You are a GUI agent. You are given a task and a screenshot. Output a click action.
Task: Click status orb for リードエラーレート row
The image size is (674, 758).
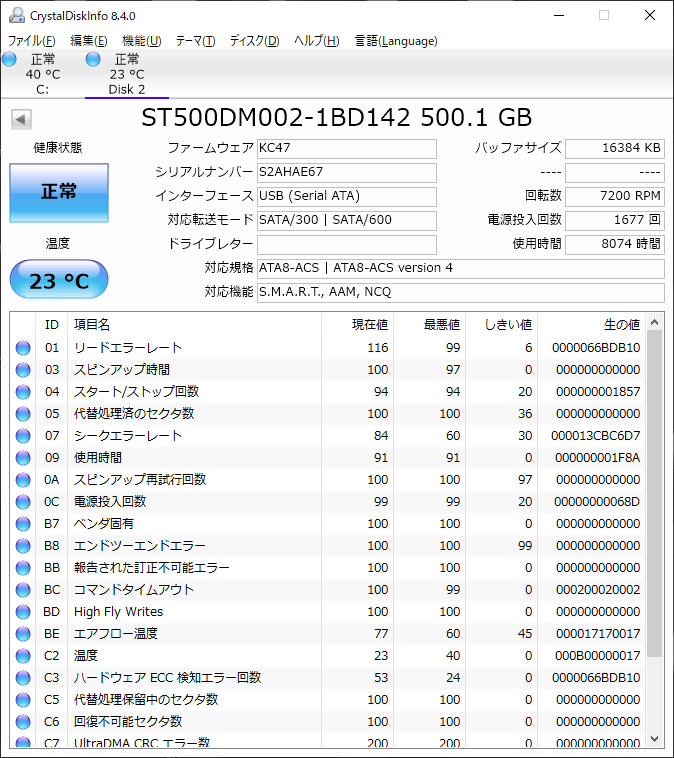(23, 348)
